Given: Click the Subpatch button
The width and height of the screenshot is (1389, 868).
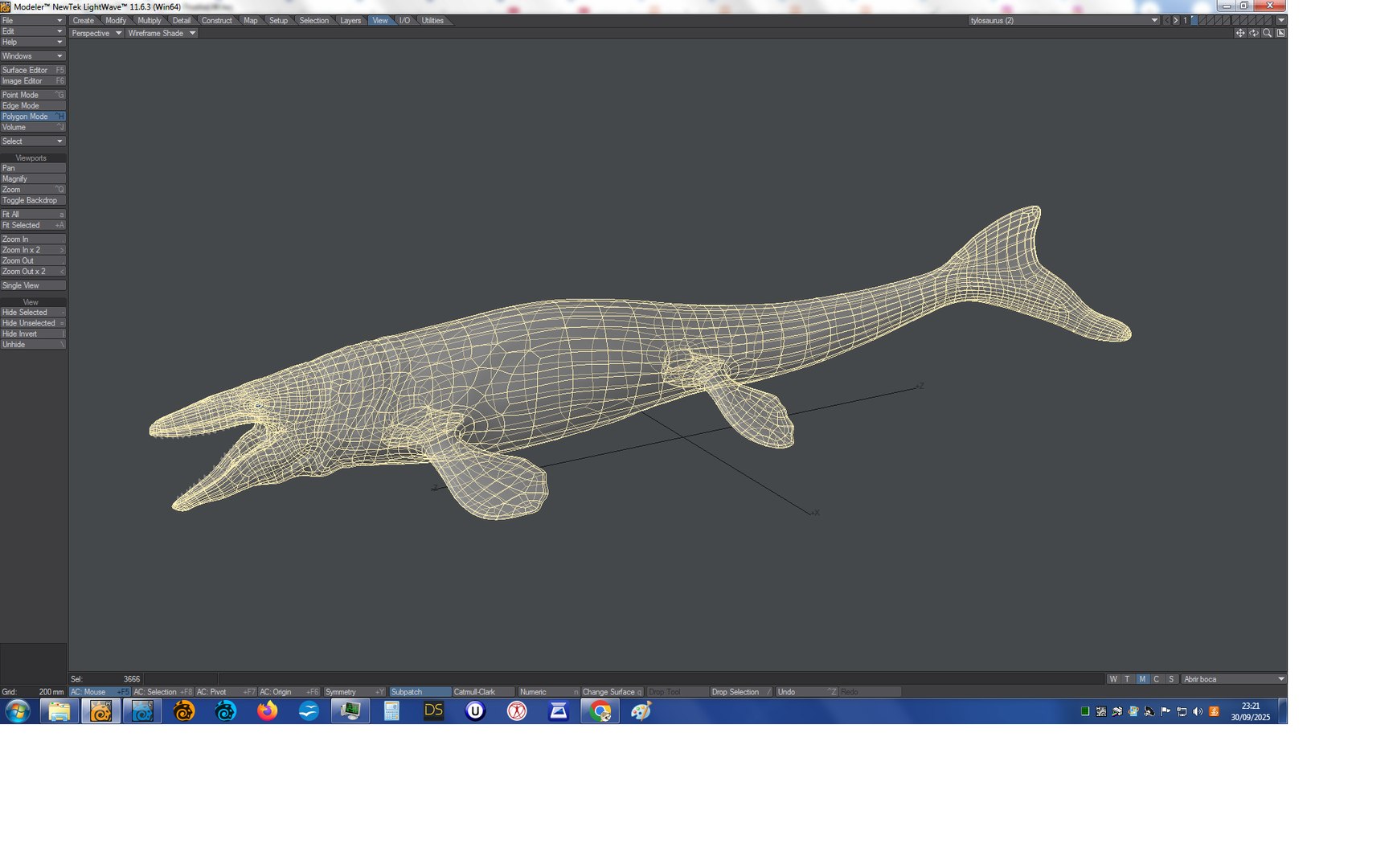Looking at the screenshot, I should tap(420, 692).
